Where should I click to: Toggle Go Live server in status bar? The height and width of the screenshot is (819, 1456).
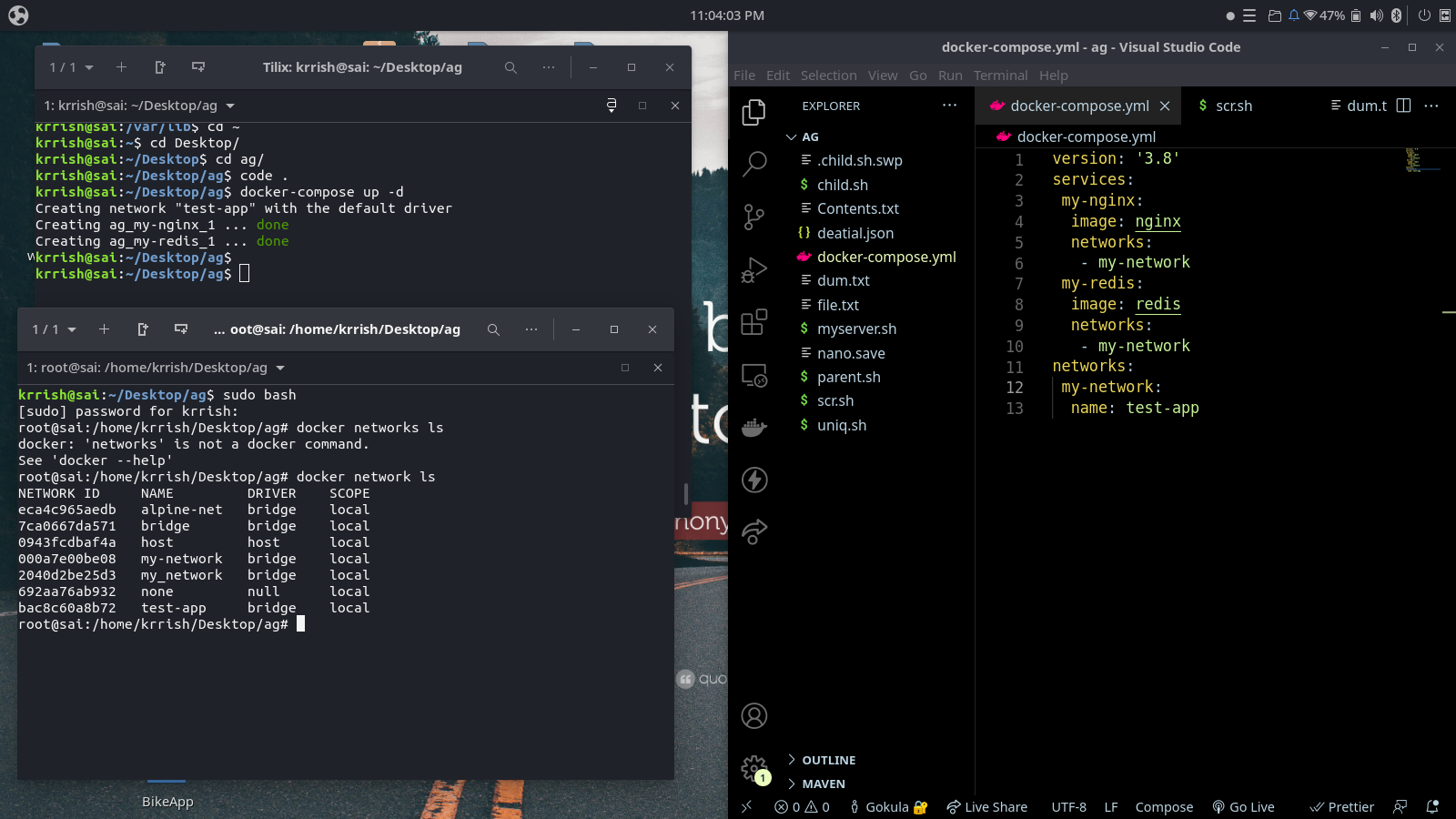[1243, 807]
